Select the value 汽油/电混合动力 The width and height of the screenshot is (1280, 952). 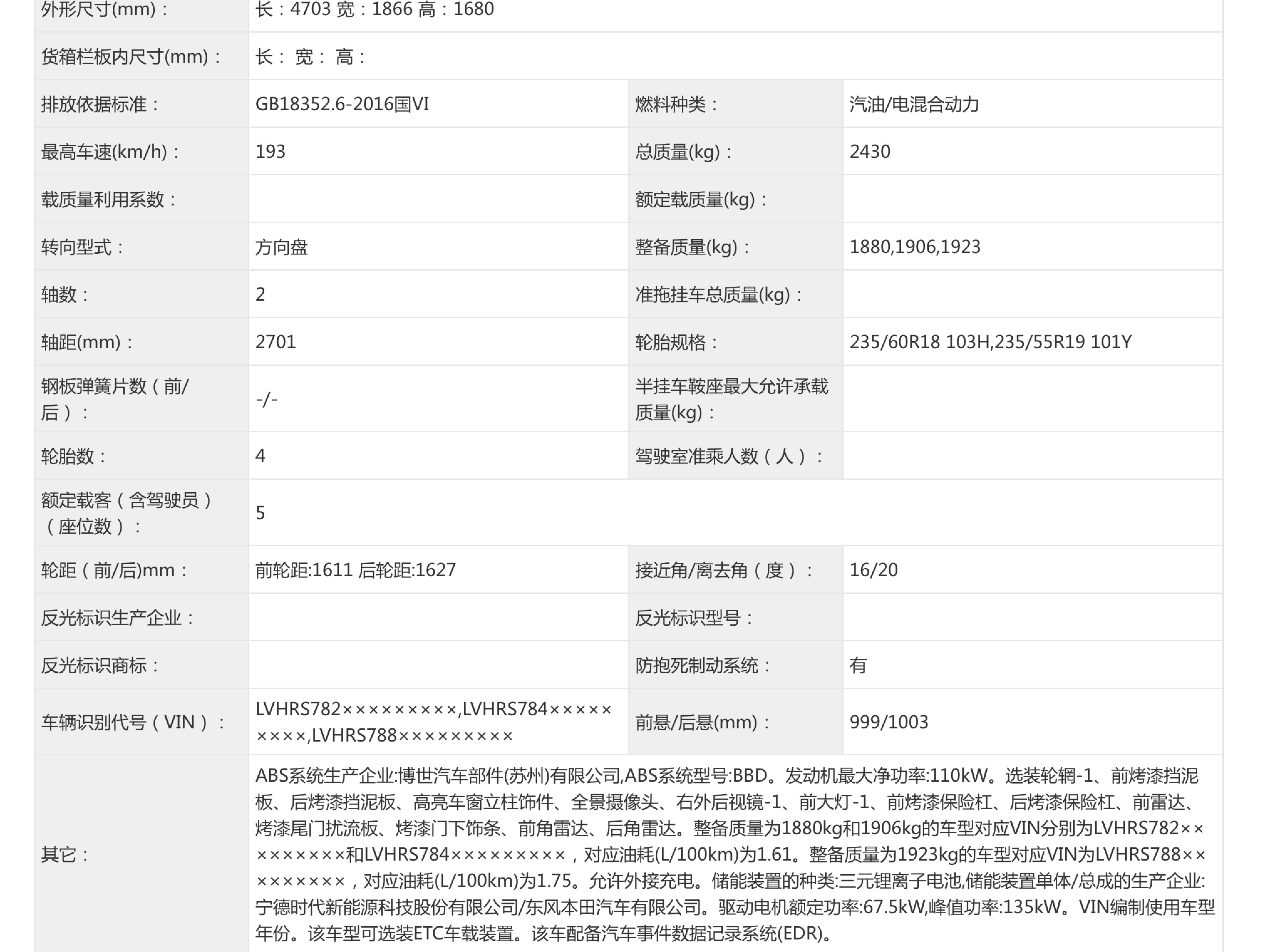point(914,104)
